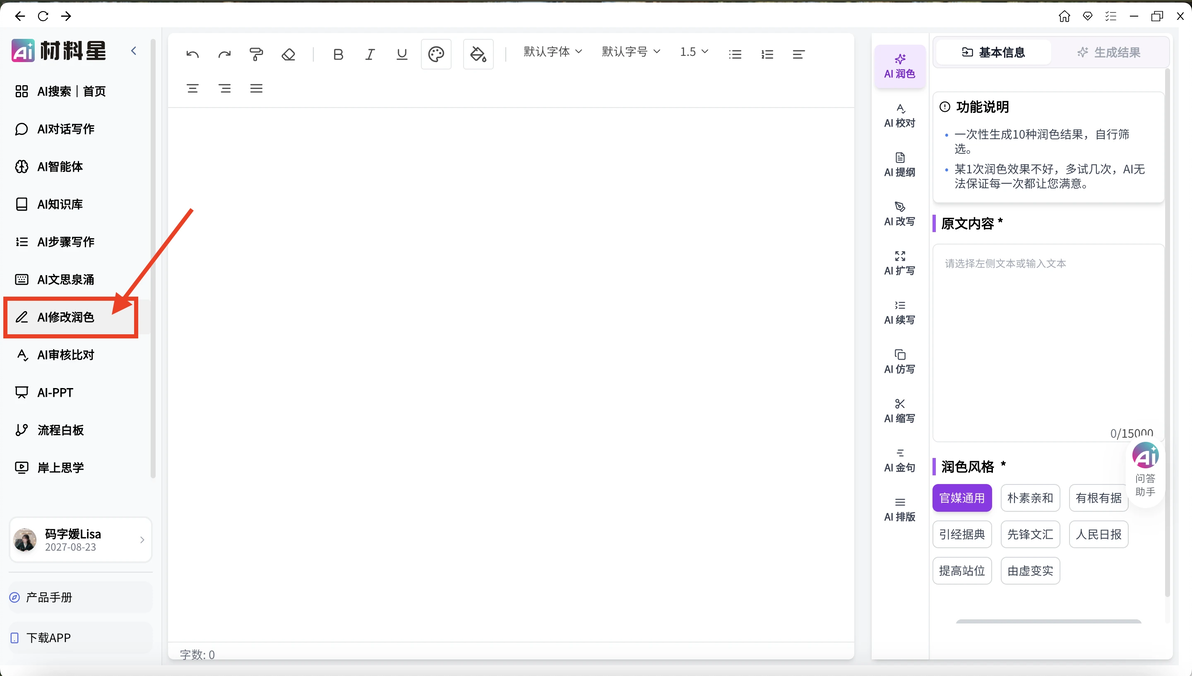This screenshot has width=1192, height=676.
Task: Expand the 1.5 line spacing dropdown
Action: [694, 52]
